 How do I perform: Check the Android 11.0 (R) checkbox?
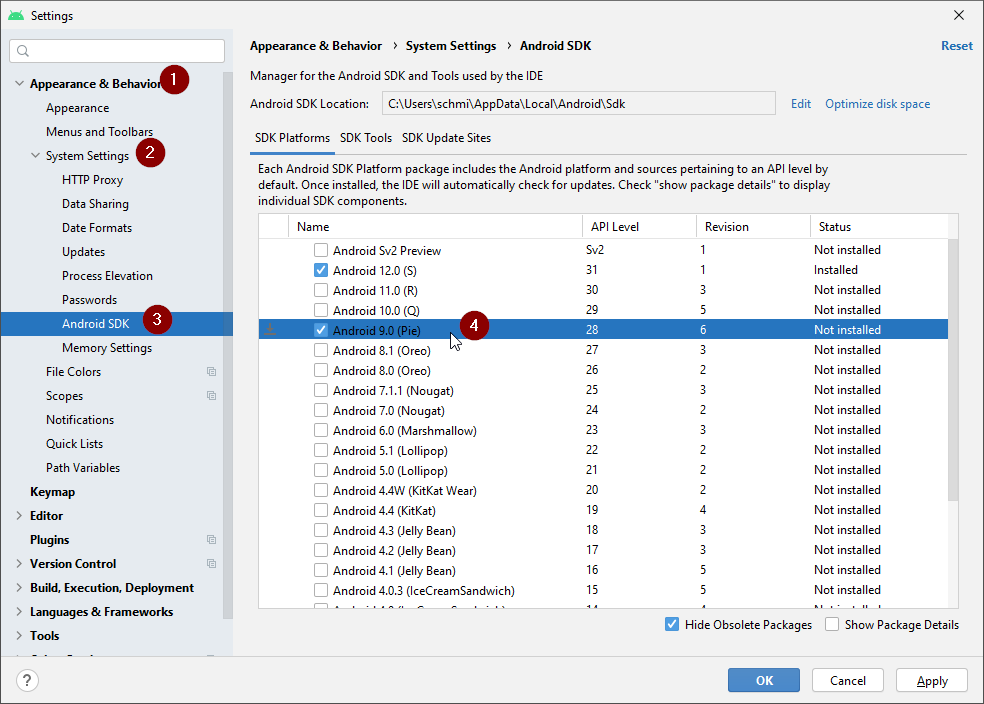321,290
